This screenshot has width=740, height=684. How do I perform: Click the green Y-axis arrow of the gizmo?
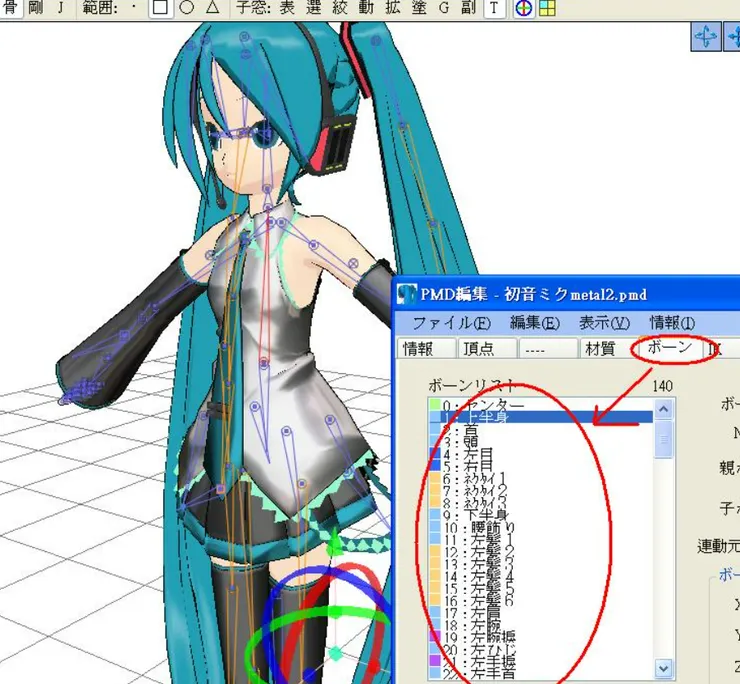click(x=334, y=542)
